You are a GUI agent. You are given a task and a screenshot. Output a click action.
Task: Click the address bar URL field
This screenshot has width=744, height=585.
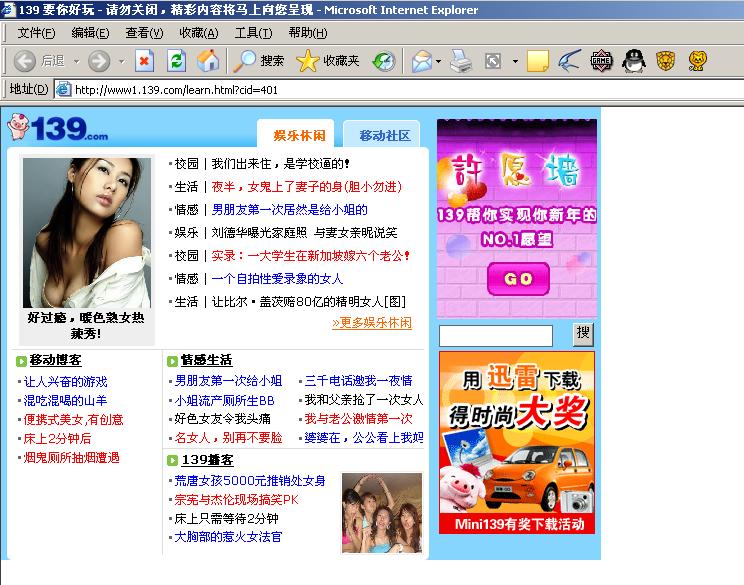click(x=400, y=90)
